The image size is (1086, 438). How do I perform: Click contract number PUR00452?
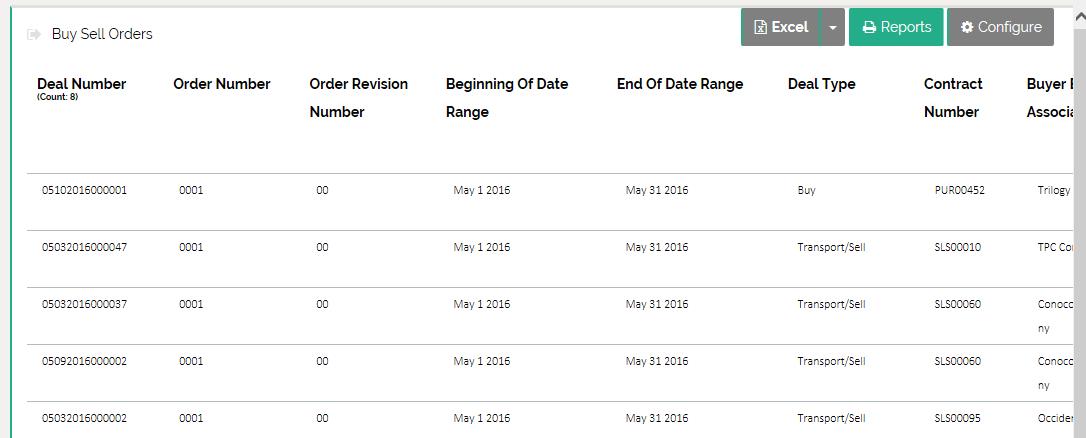(x=959, y=190)
